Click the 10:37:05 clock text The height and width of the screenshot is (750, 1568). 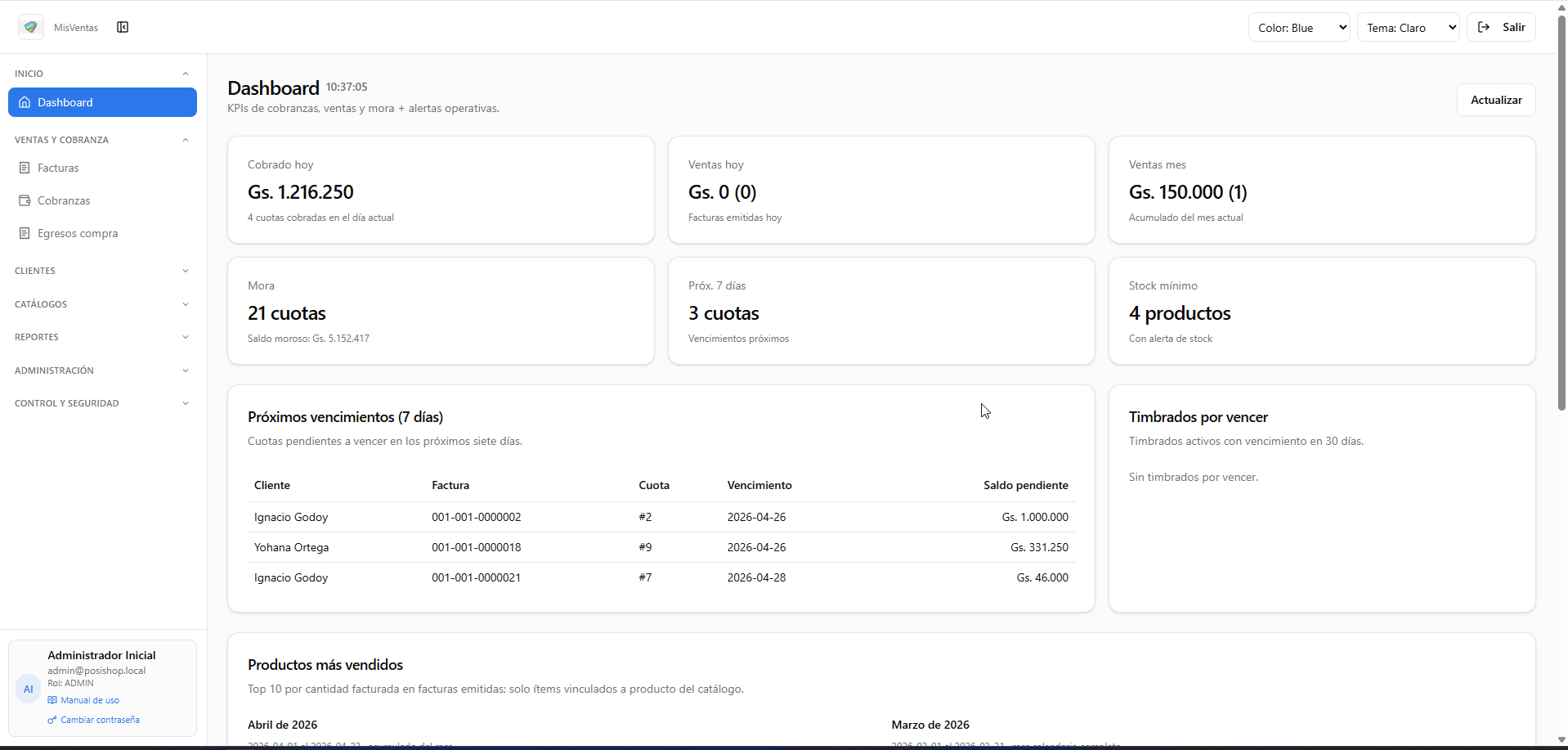[347, 87]
